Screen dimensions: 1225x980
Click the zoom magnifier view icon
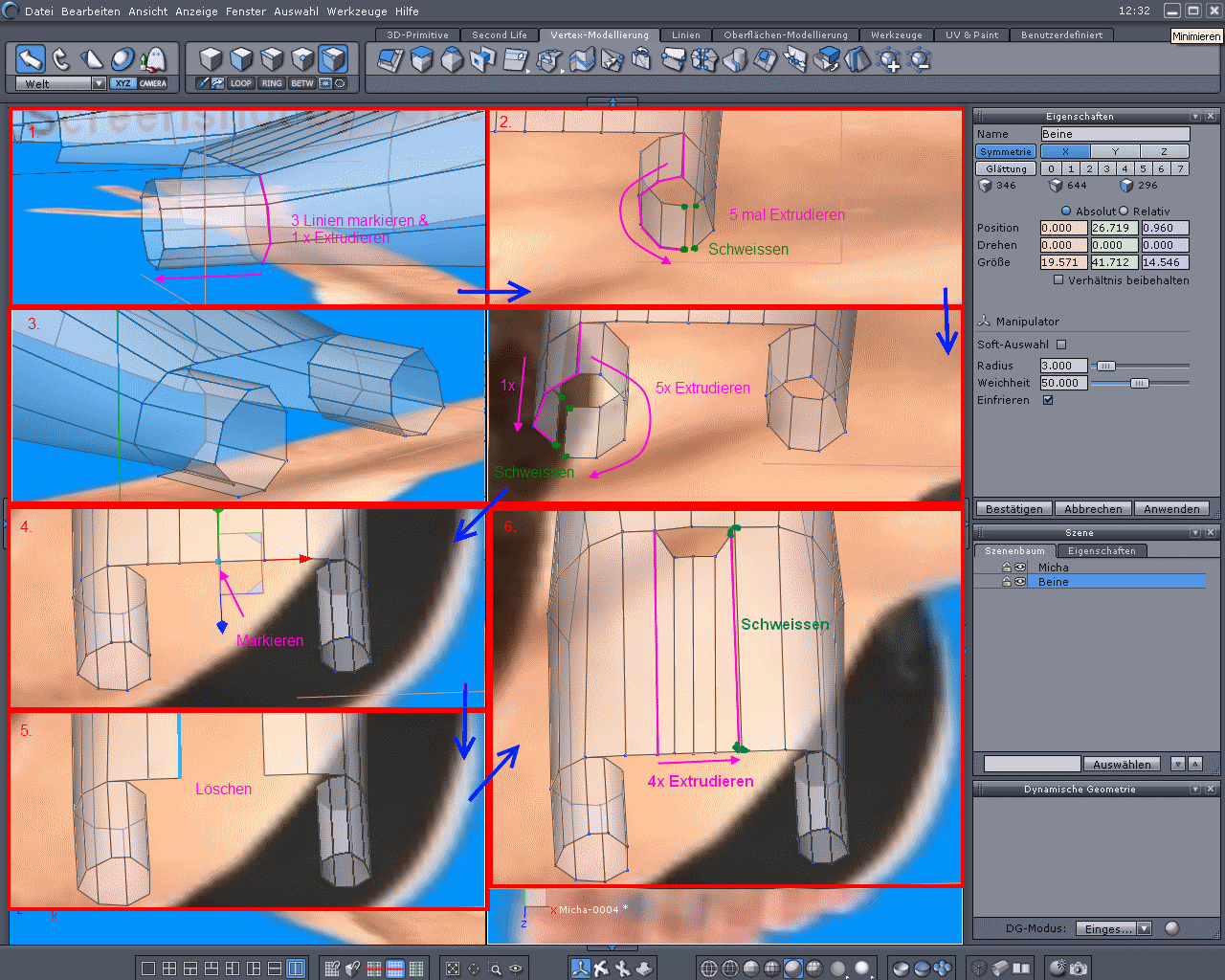tap(495, 969)
